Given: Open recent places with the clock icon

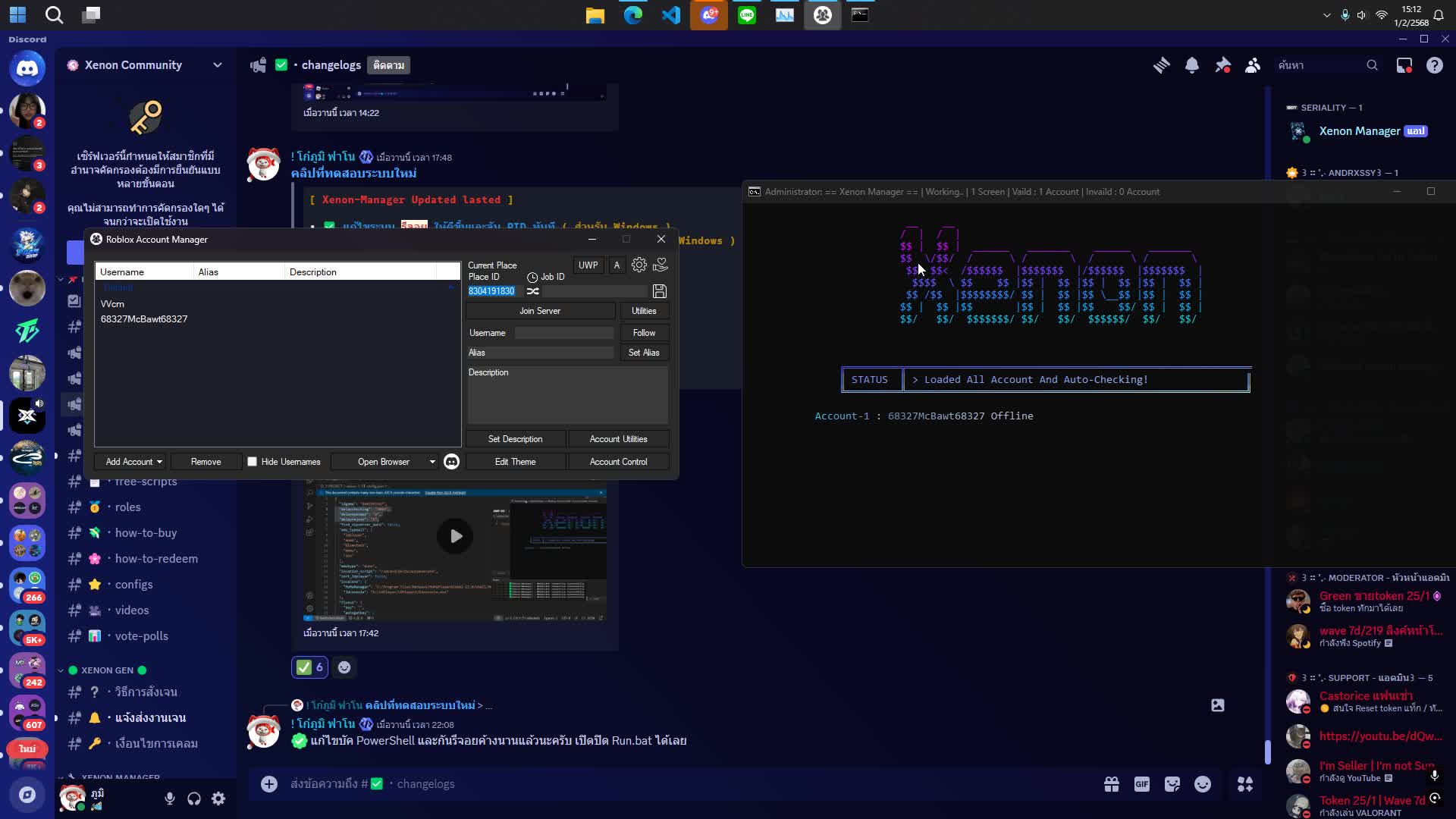Looking at the screenshot, I should [x=532, y=277].
